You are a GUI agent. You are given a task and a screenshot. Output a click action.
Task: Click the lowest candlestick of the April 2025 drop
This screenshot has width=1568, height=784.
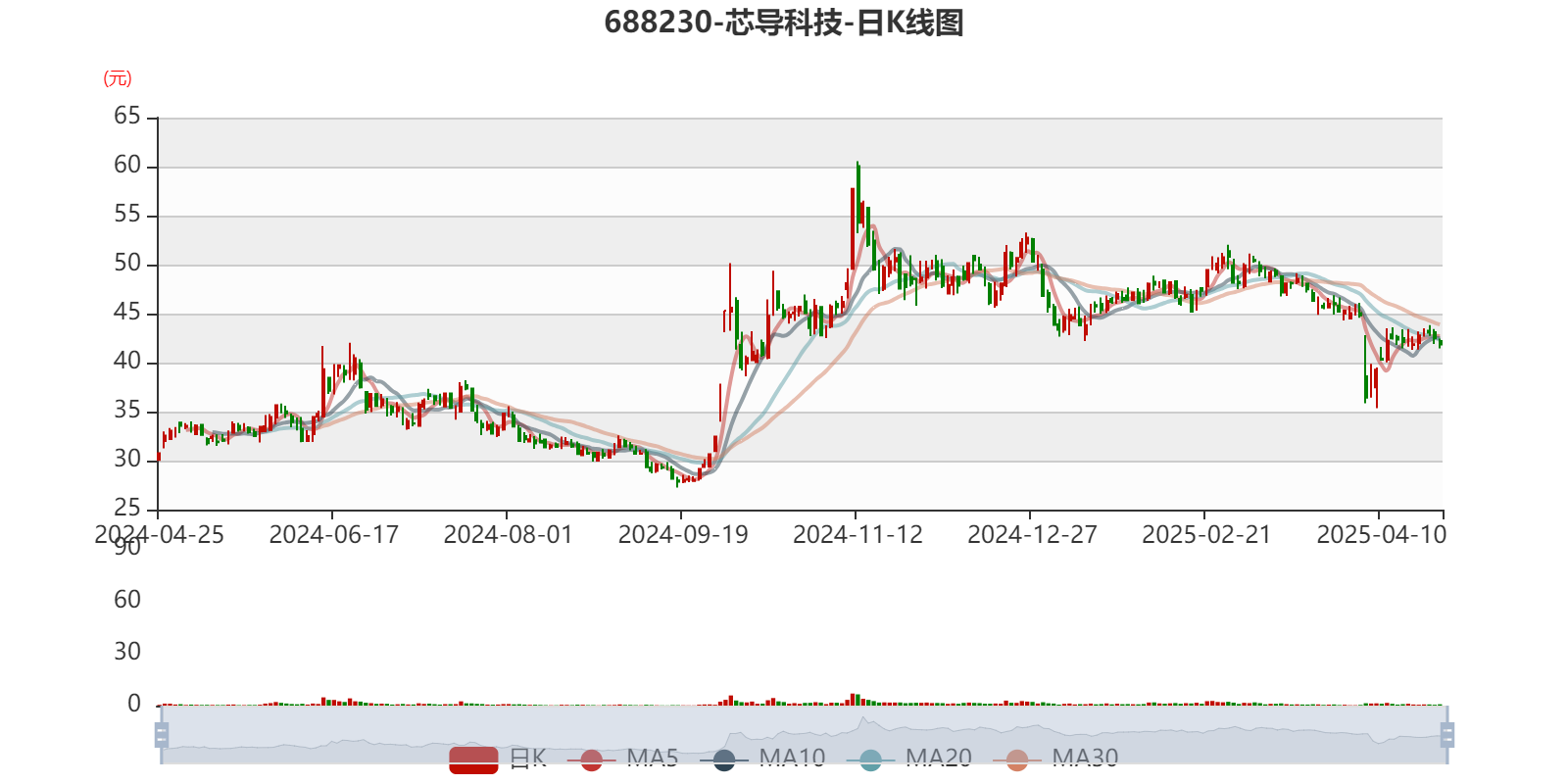point(1377,387)
